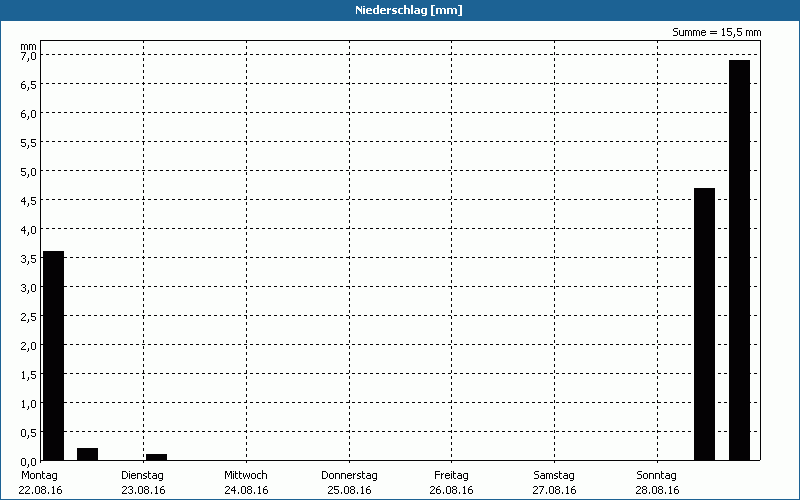The height and width of the screenshot is (500, 800).
Task: Click the date 24.08.16
Action: coord(246,491)
